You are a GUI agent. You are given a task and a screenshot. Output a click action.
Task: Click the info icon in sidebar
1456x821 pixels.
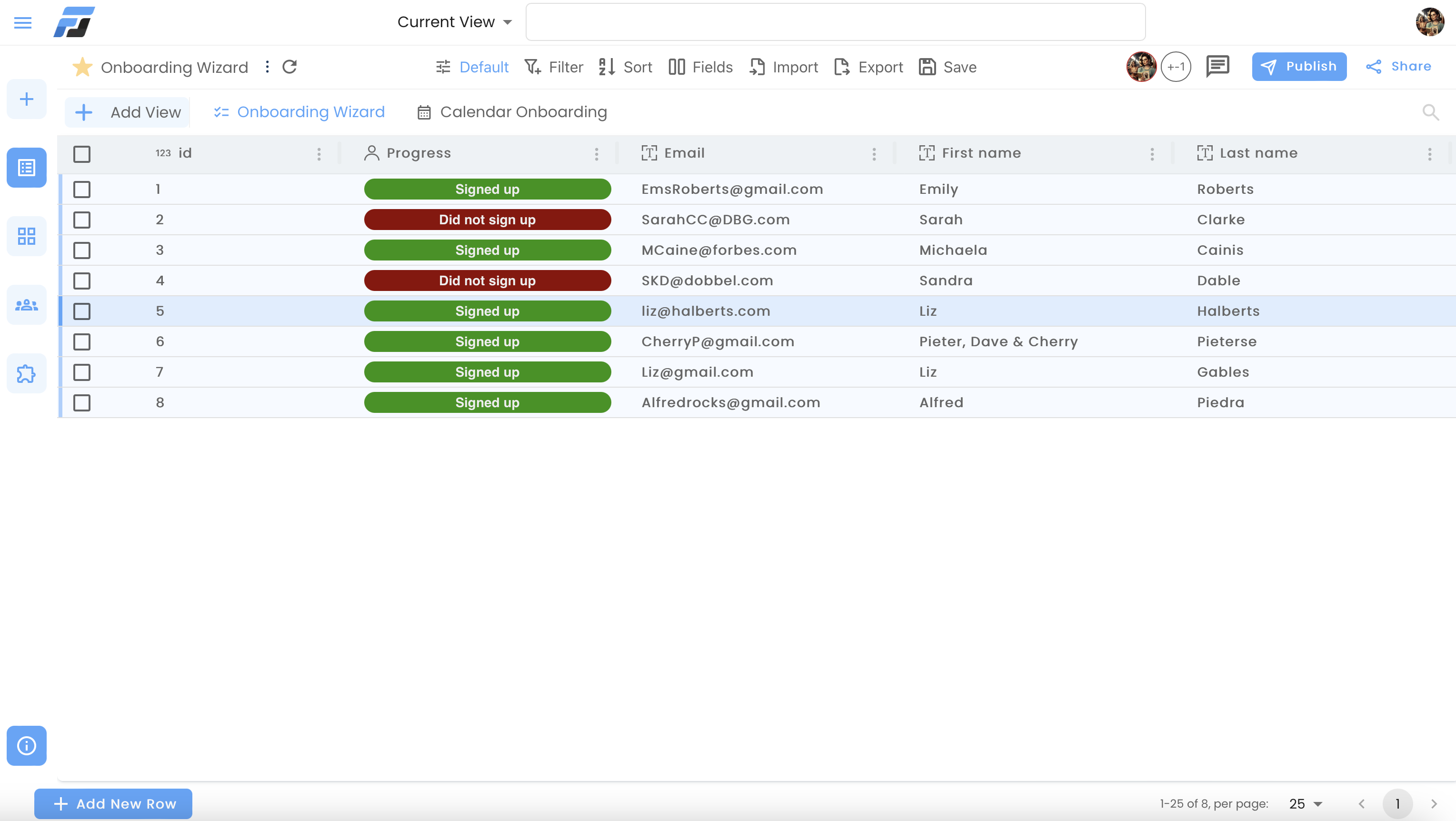coord(27,745)
